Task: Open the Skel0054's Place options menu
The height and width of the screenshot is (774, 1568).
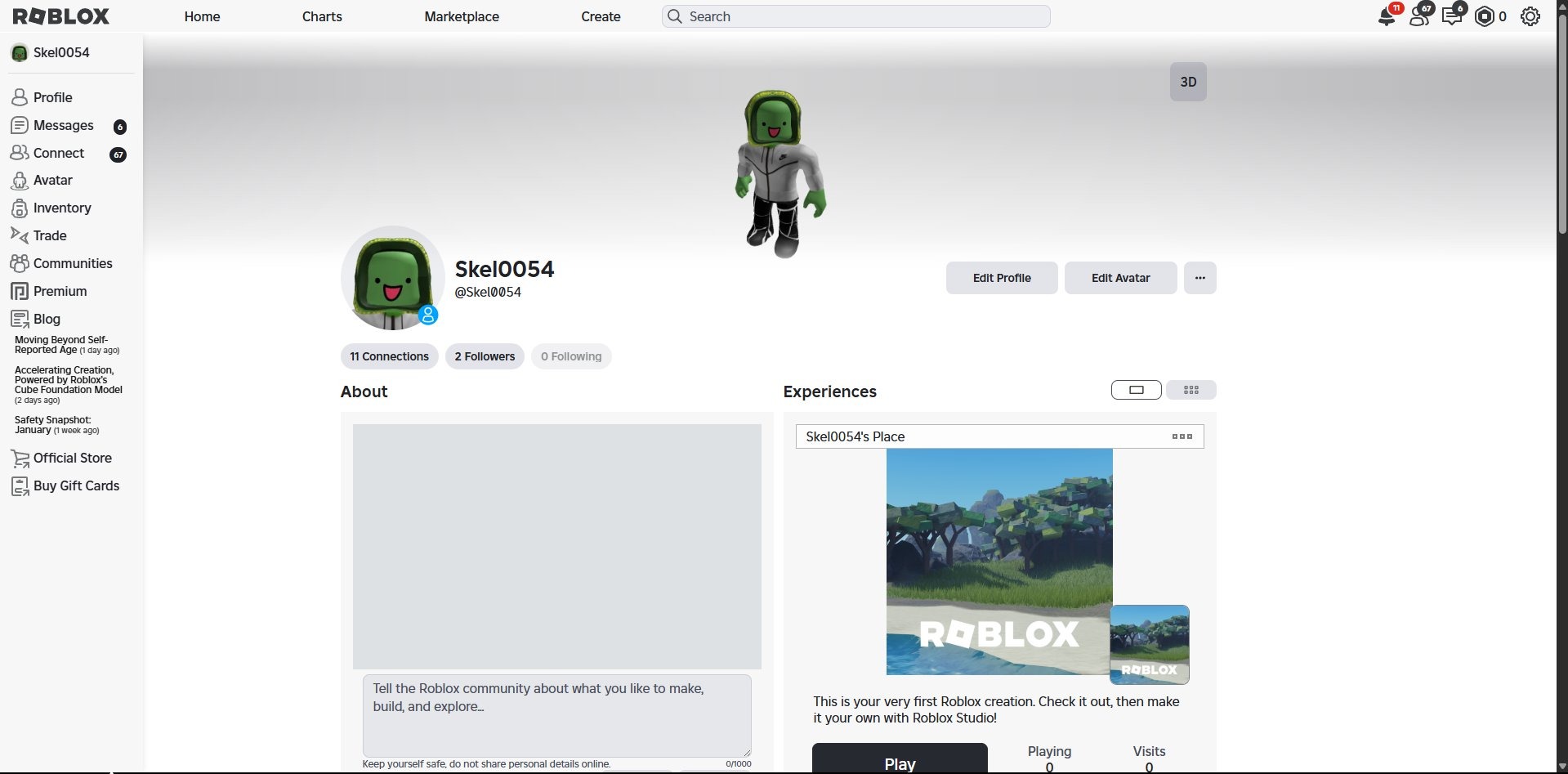Action: [x=1182, y=436]
